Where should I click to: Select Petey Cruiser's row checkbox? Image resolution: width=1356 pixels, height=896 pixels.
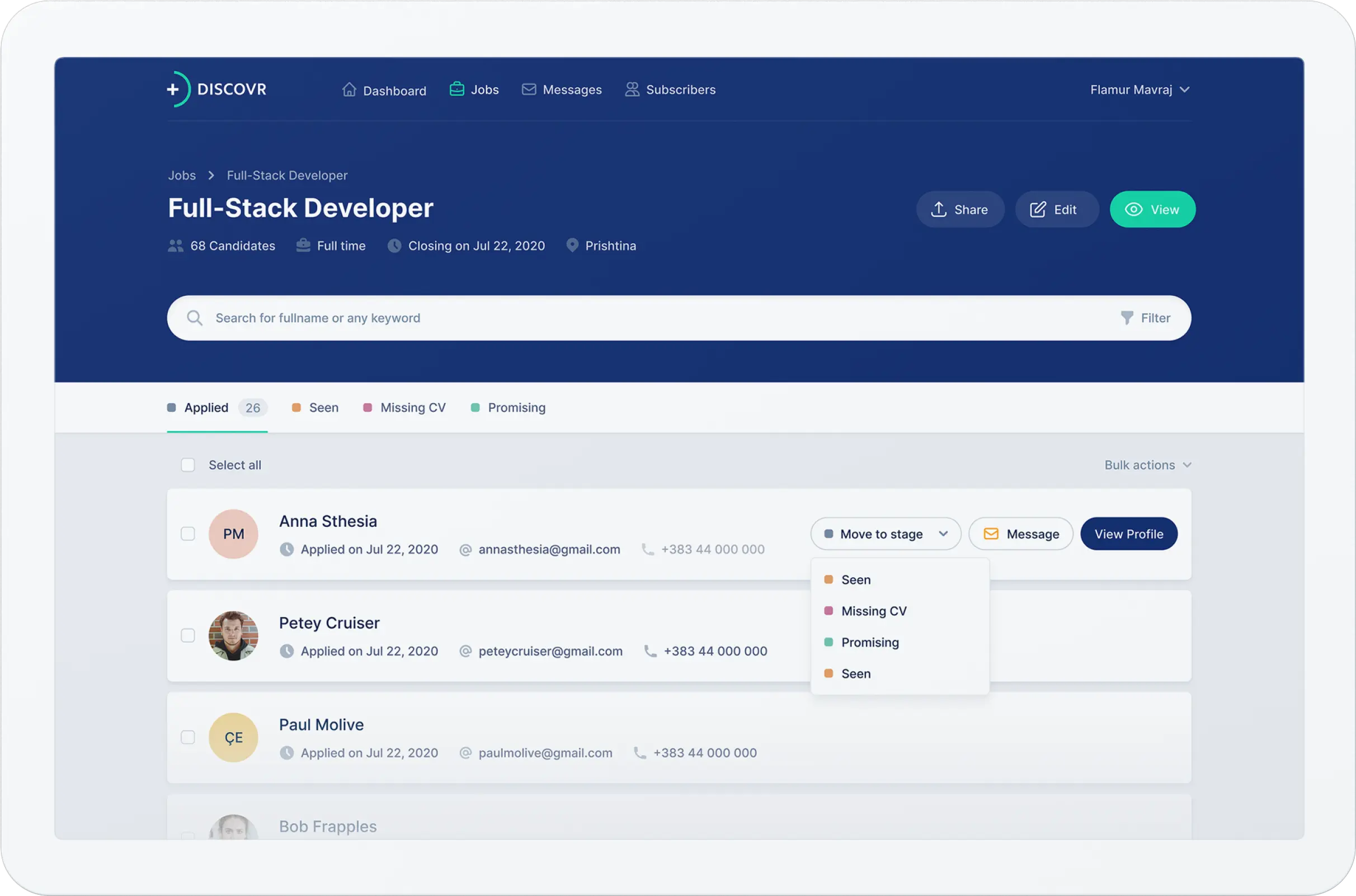click(188, 635)
